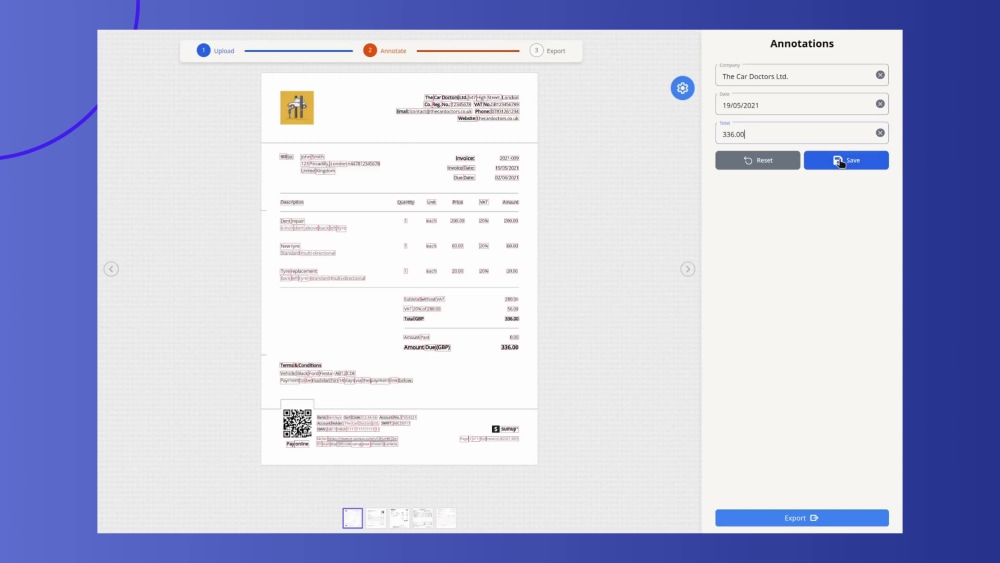Image resolution: width=1000 pixels, height=563 pixels.
Task: Clear the Date field with its X icon
Action: (x=879, y=104)
